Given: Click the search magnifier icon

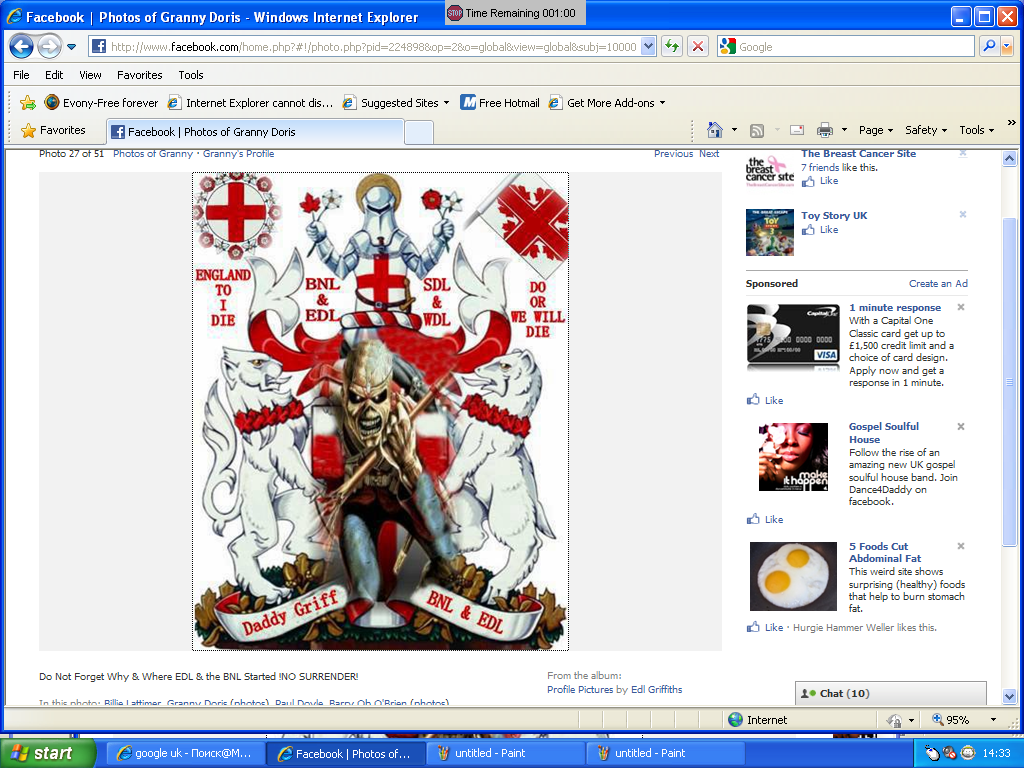Looking at the screenshot, I should pyautogui.click(x=988, y=46).
